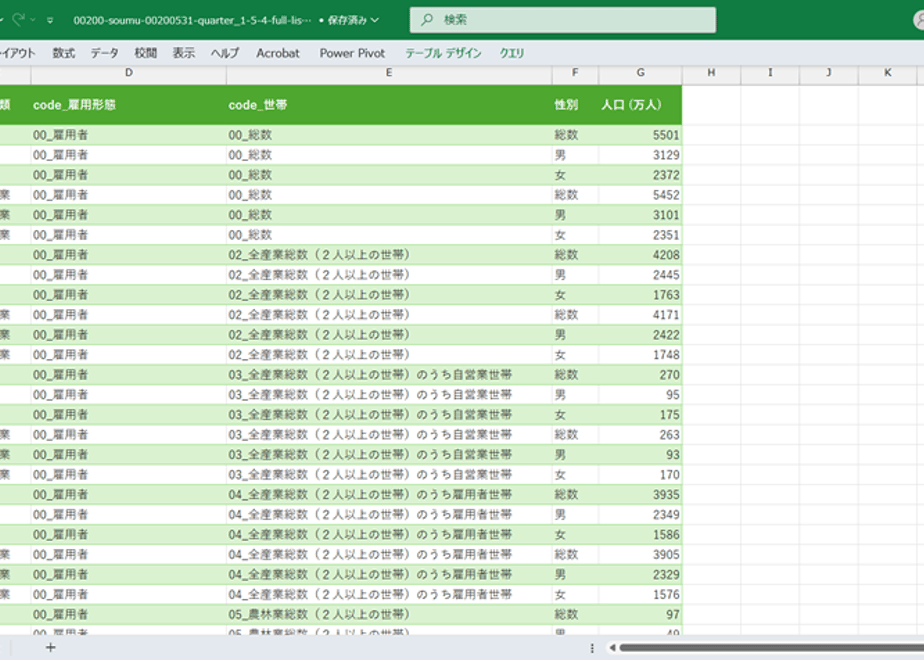Select the cell with value 5501
924x660 pixels.
(641, 135)
